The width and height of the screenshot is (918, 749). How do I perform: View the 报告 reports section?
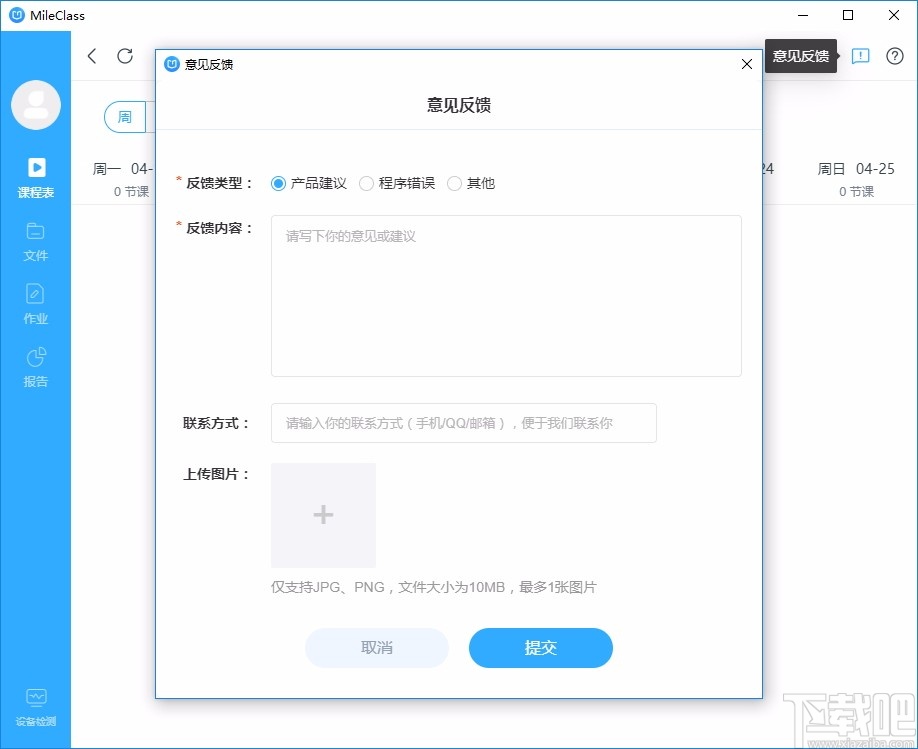tap(36, 367)
